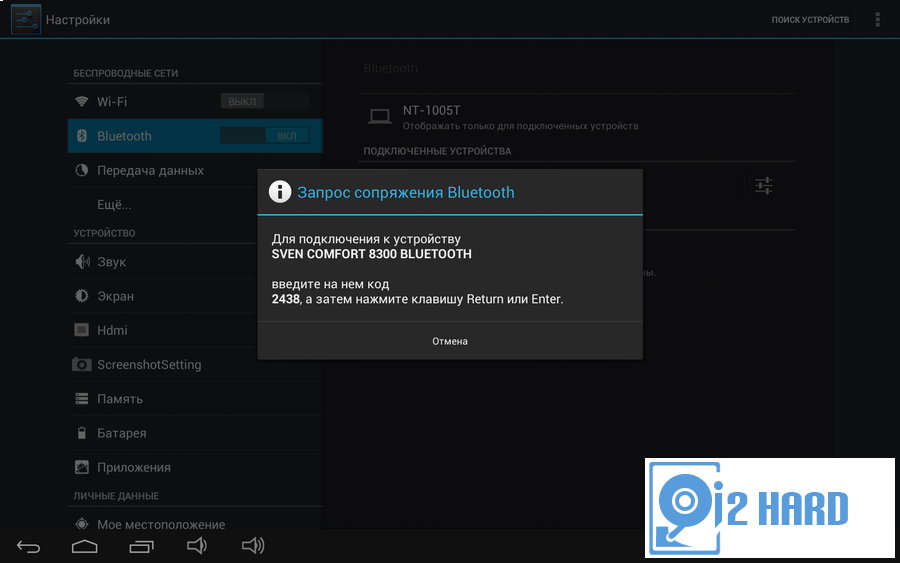Toggle the Wi-Fi switch showing ВЫКЛ

(x=265, y=102)
